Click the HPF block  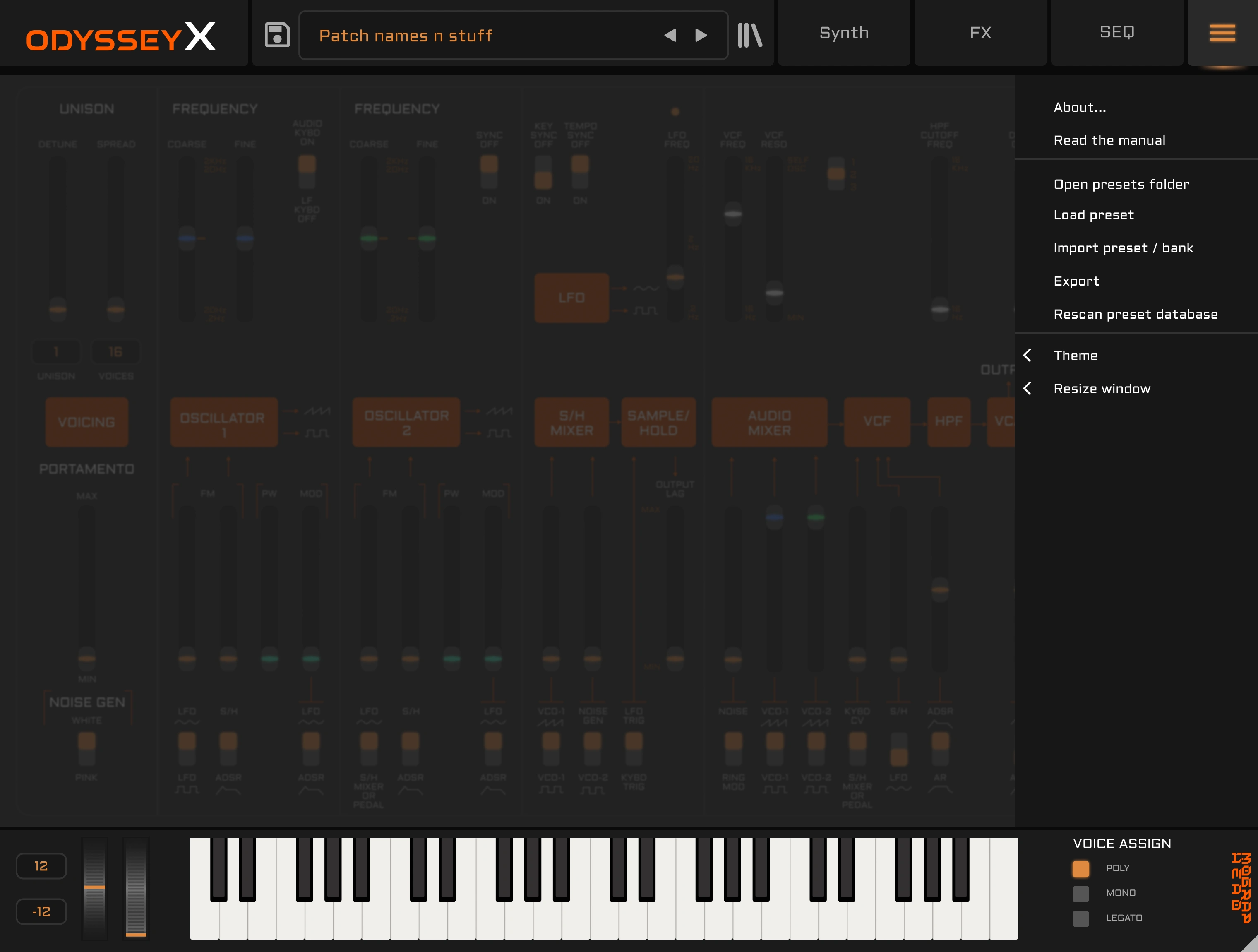(x=948, y=422)
